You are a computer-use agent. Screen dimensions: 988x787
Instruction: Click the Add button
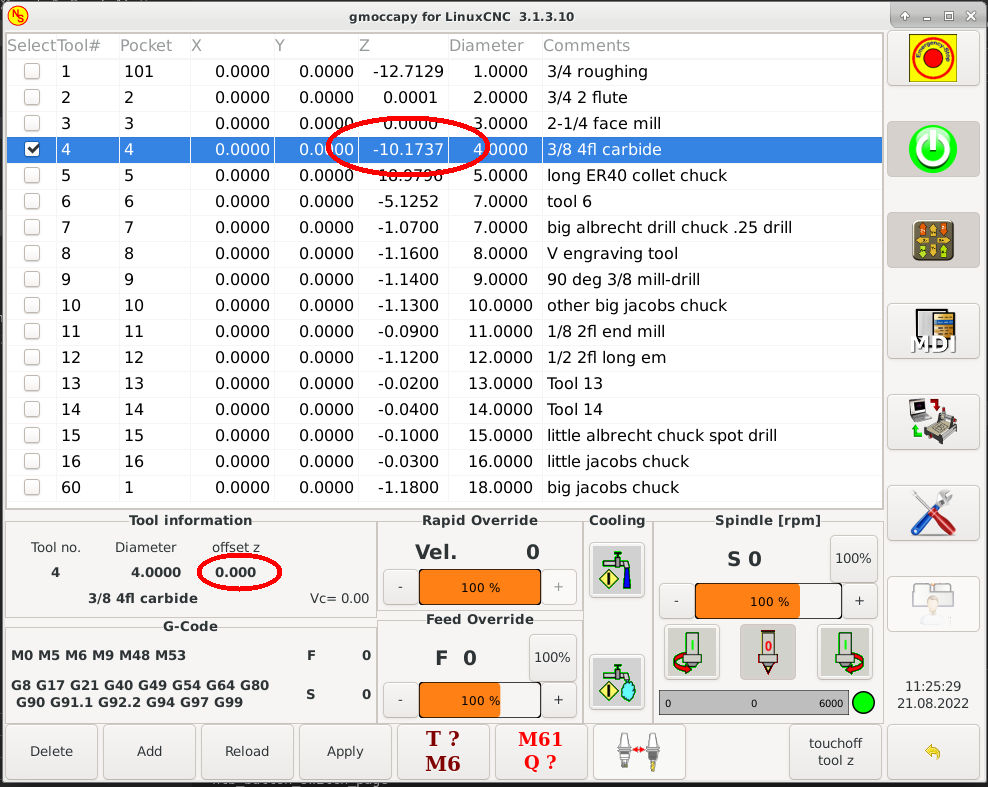click(x=149, y=751)
